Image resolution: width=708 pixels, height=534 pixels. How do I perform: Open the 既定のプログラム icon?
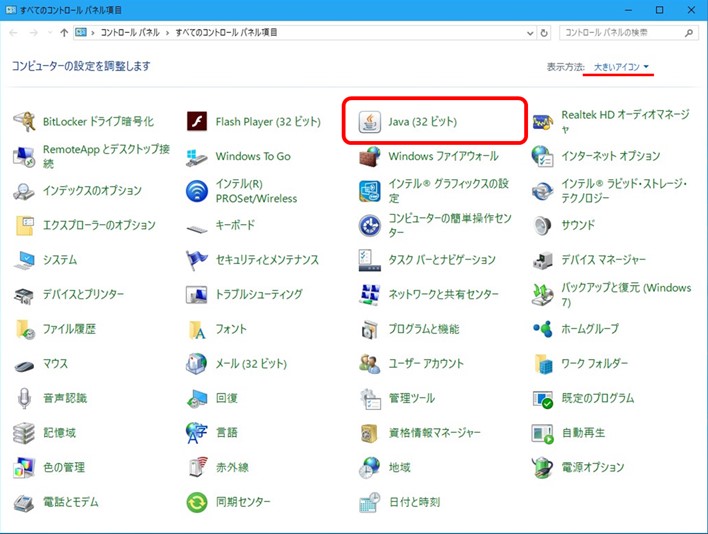[x=543, y=399]
